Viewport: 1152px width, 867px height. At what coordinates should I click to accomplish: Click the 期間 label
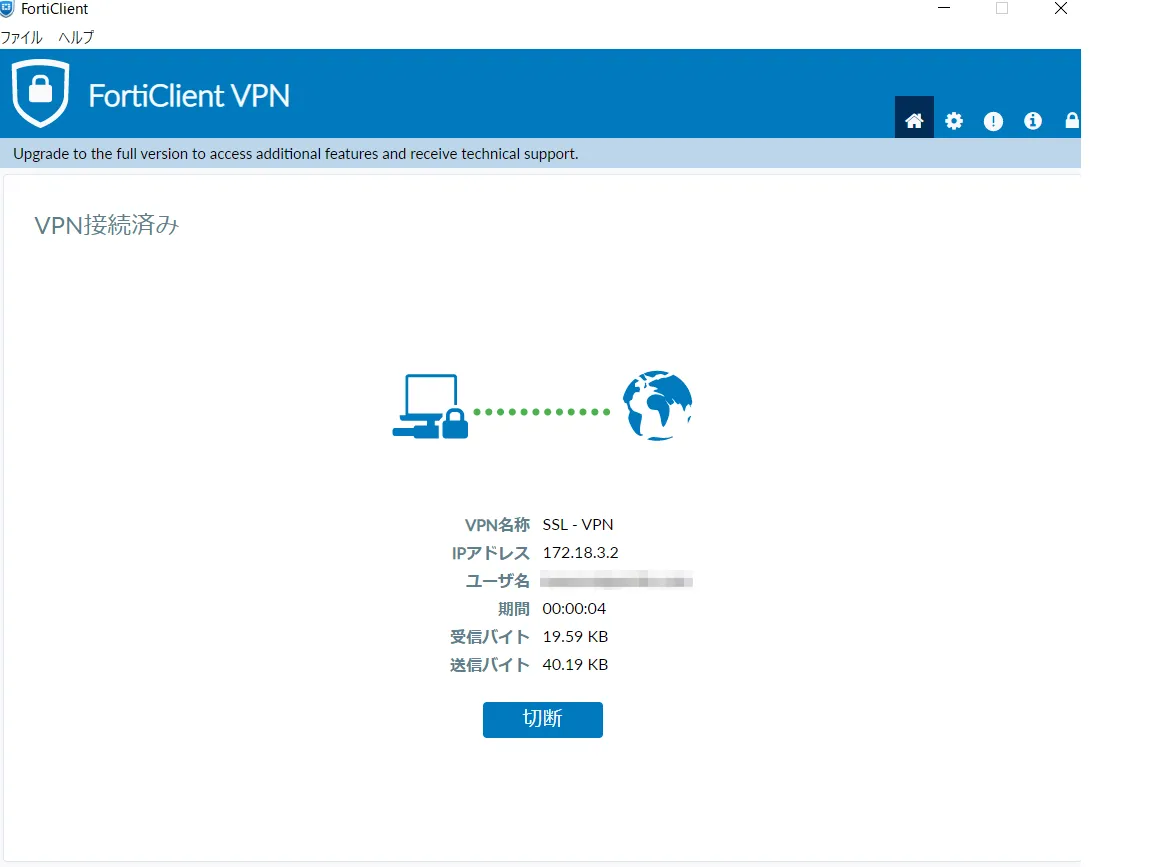(x=514, y=608)
